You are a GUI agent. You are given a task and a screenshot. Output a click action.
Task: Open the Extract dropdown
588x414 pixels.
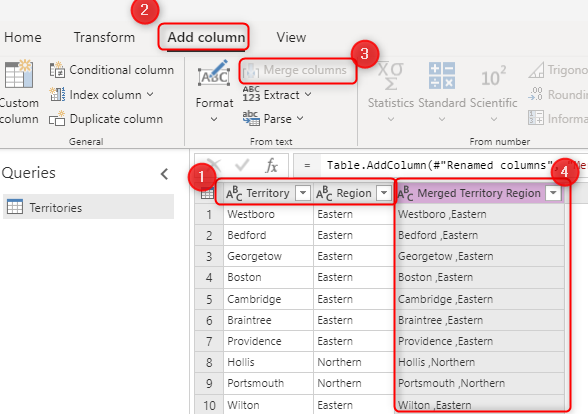click(308, 94)
